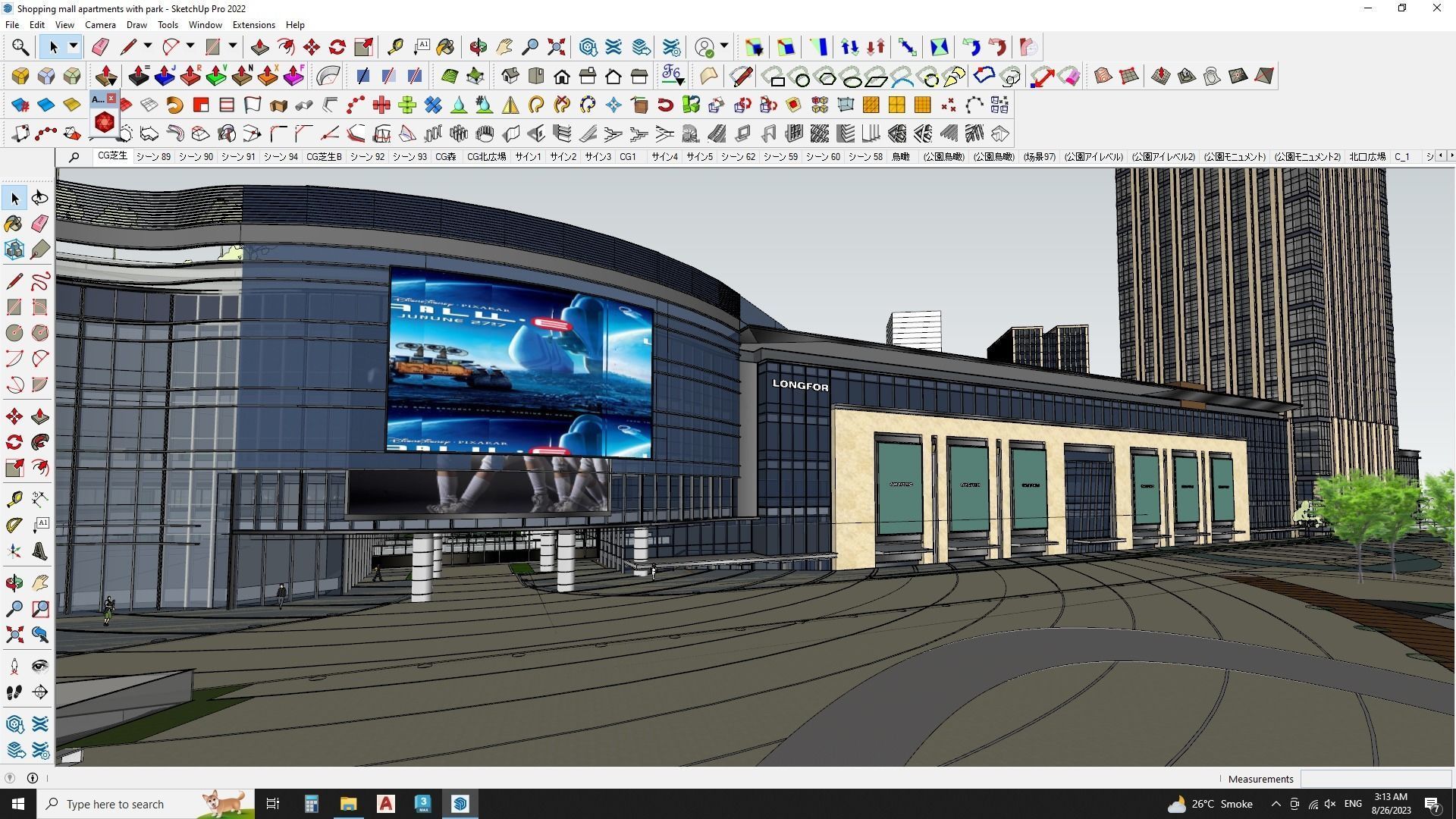Open File Explorer from the taskbar

click(x=348, y=804)
